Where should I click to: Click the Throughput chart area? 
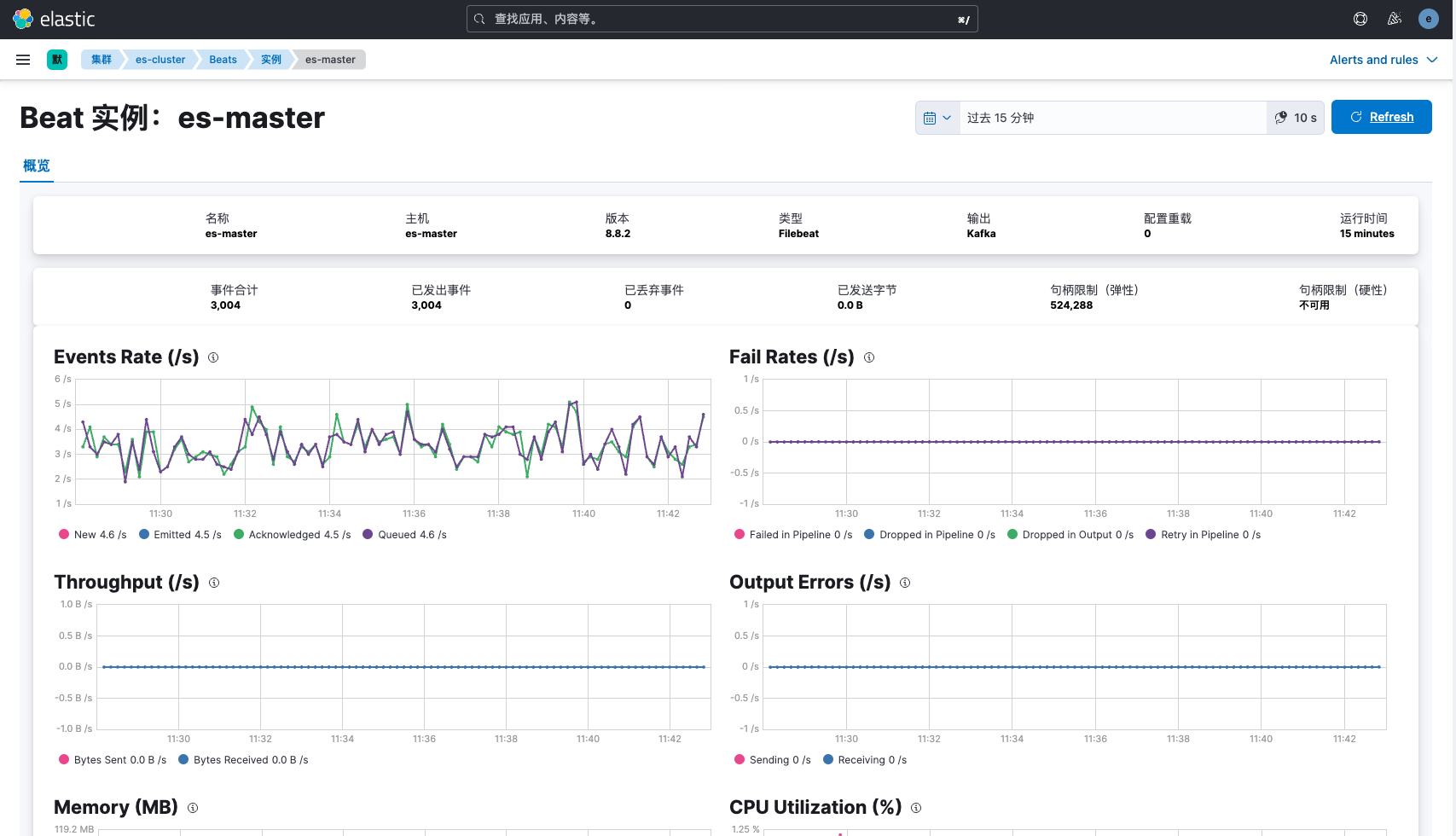click(404, 666)
